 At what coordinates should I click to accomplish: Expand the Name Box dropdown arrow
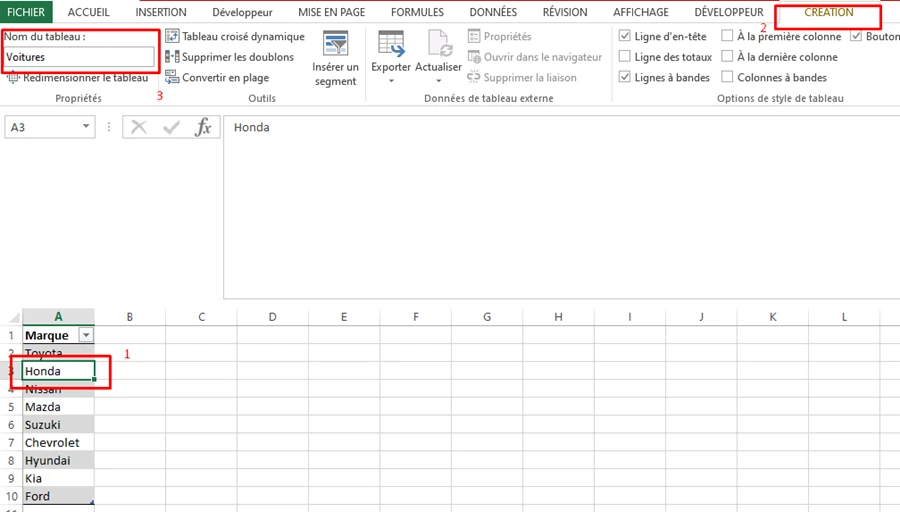tap(86, 127)
